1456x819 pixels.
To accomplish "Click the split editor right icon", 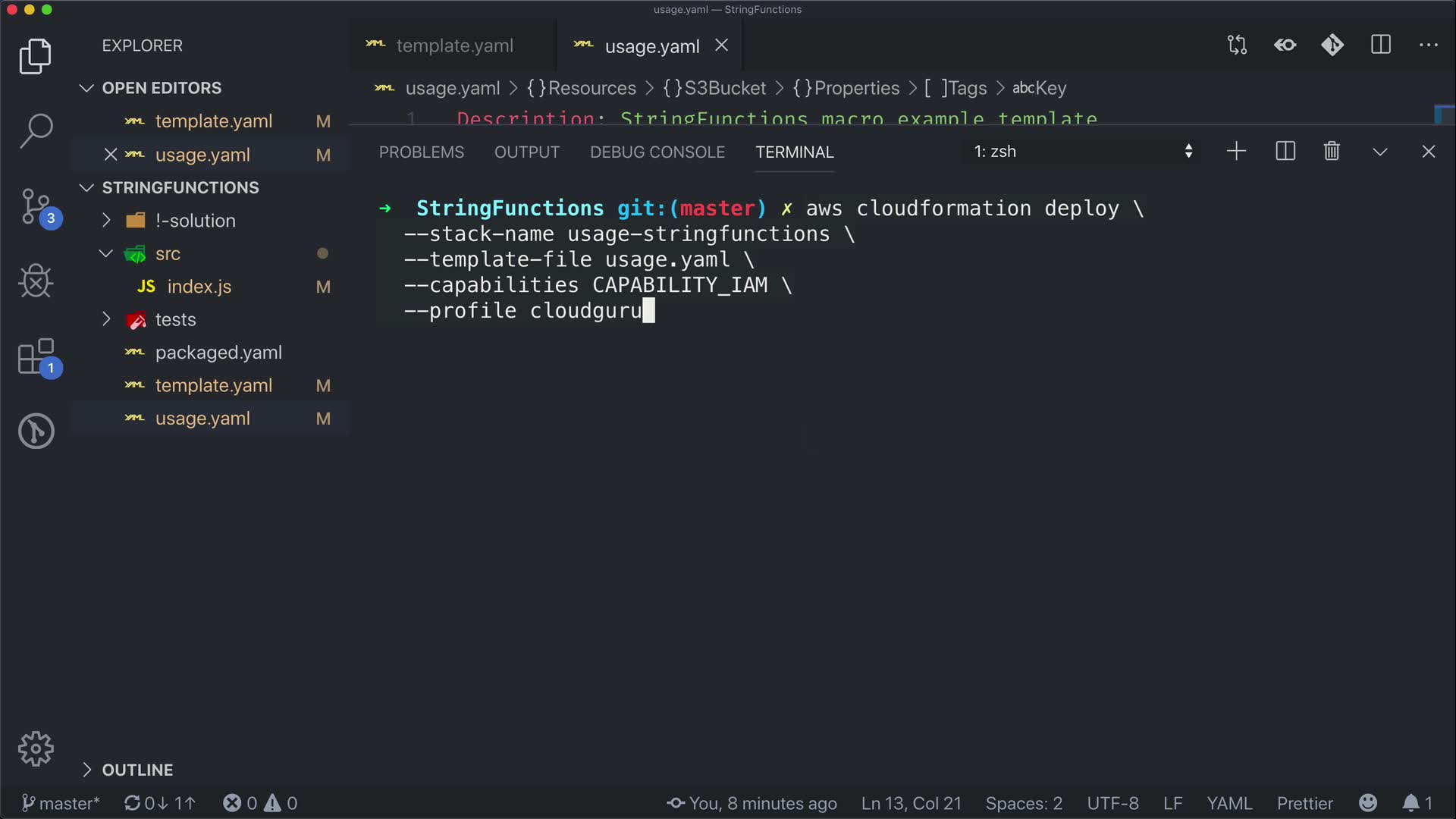I will pos(1381,45).
